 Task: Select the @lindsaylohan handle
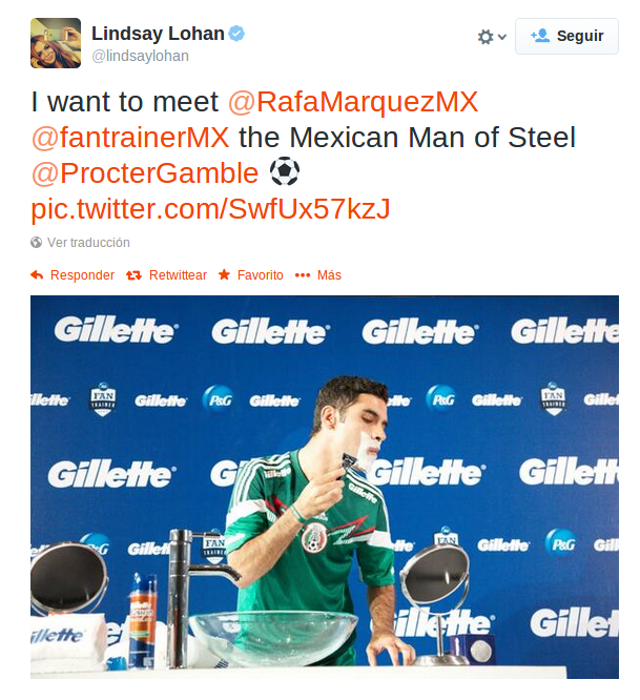coord(140,57)
